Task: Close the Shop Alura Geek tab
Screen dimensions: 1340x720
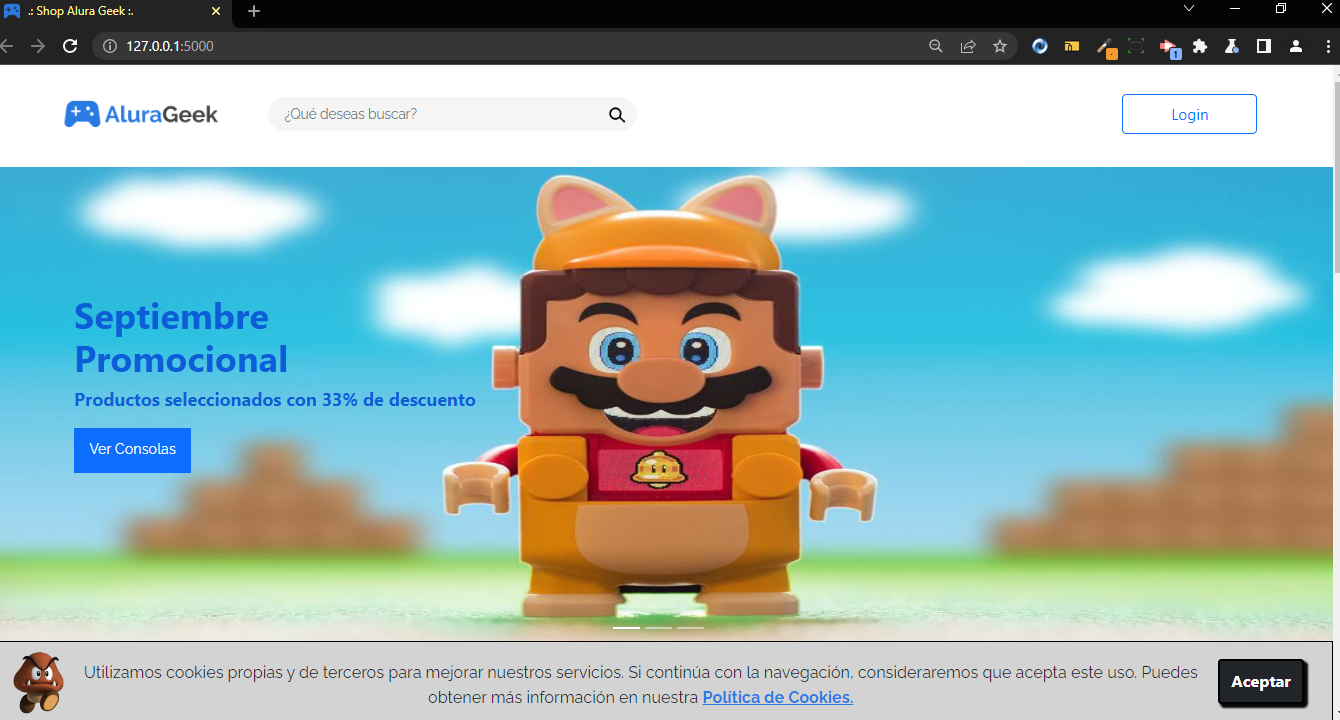Action: pyautogui.click(x=216, y=11)
